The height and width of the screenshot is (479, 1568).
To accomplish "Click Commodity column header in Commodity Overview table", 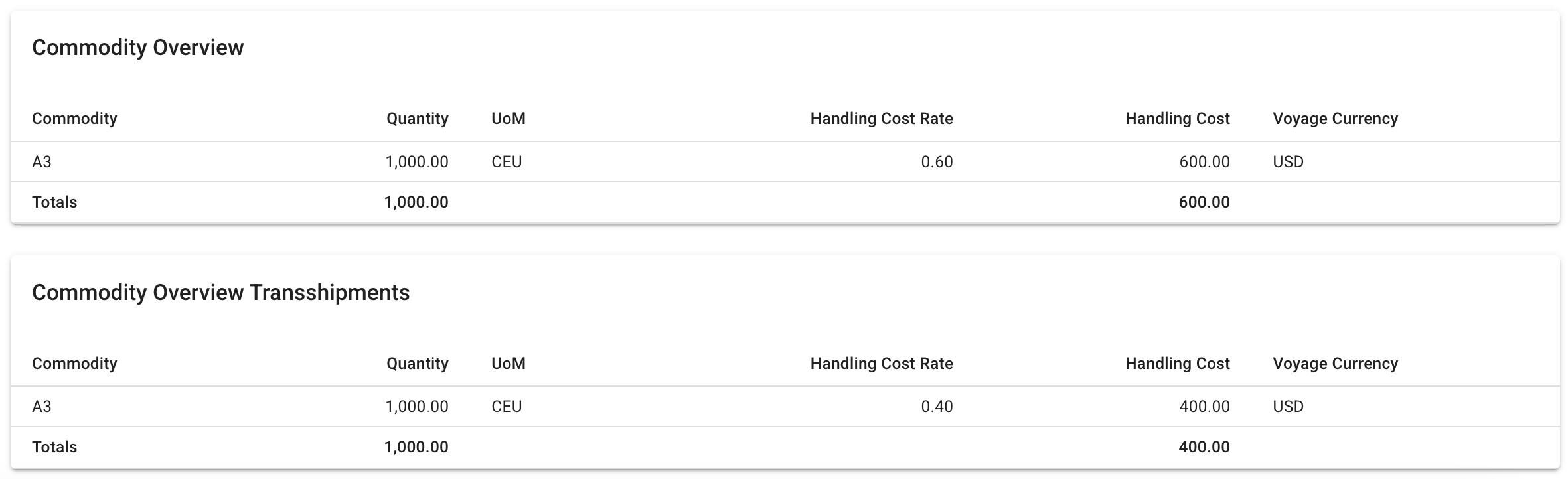I will tap(74, 119).
